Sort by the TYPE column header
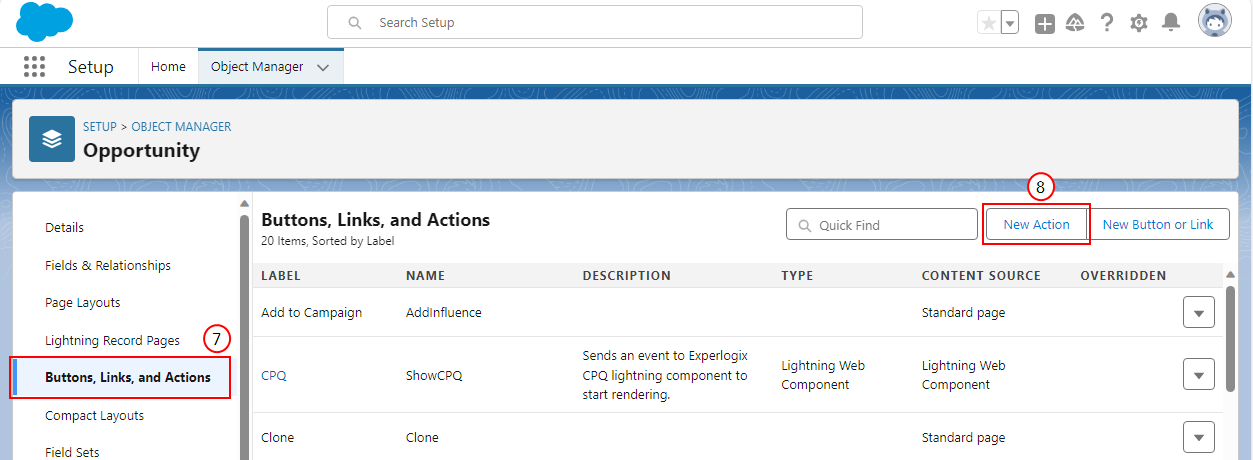Viewport: 1253px width, 460px height. click(798, 276)
